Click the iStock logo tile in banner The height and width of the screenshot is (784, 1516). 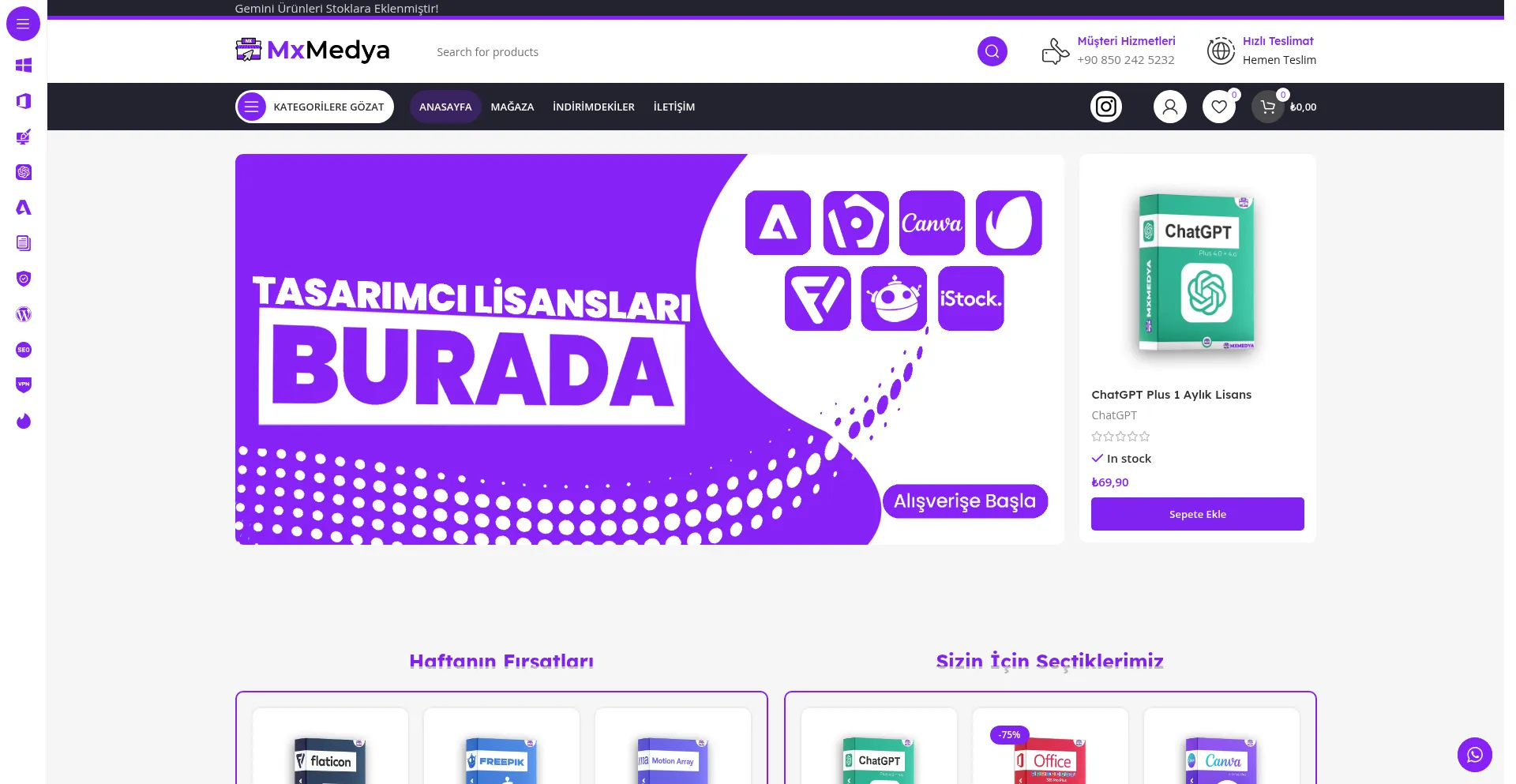click(970, 298)
